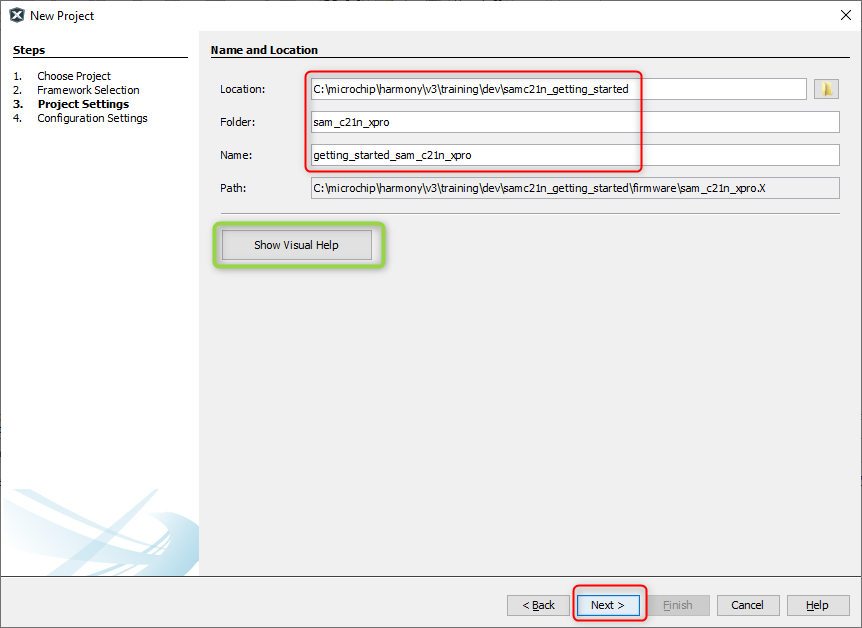Select the Configuration Settings step
The image size is (862, 628).
pos(92,118)
